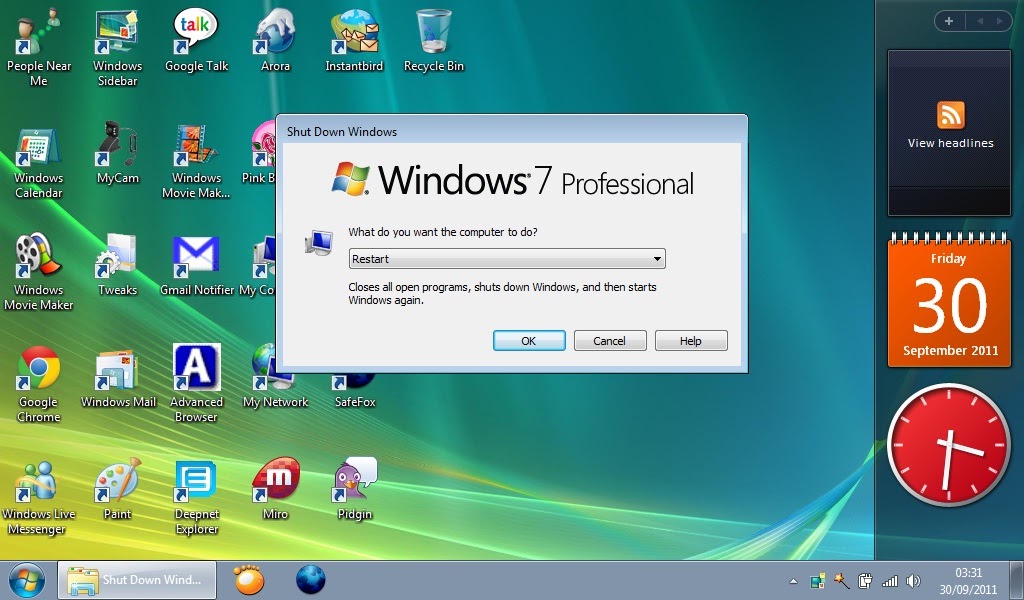
Task: Click the RSS feed icon in gadget
Action: point(950,115)
